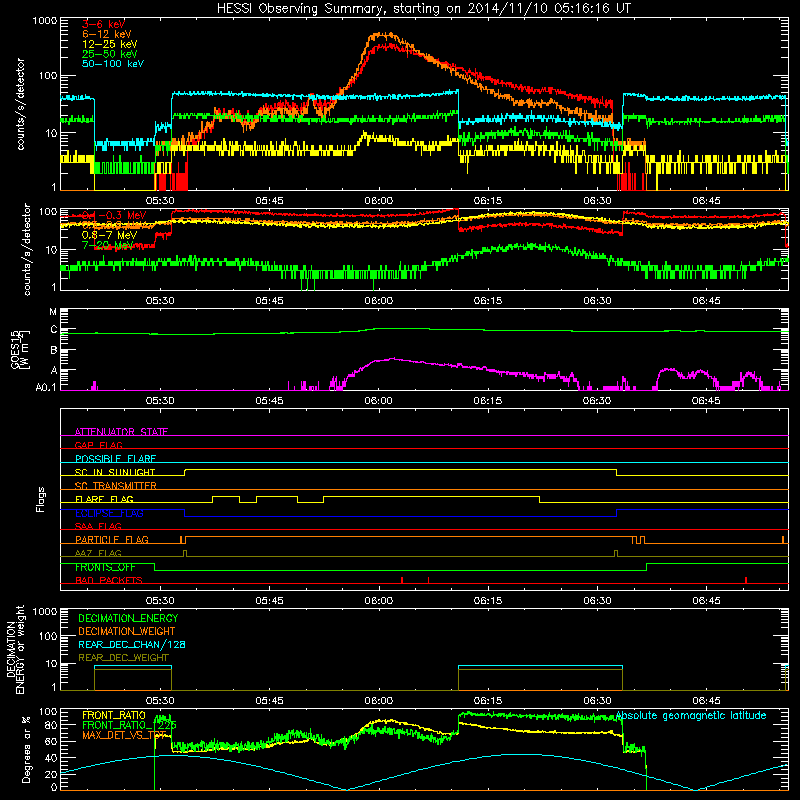Viewport: 800px width, 800px height.
Task: Click the HESSI Observing Summary plot title
Action: (423, 9)
